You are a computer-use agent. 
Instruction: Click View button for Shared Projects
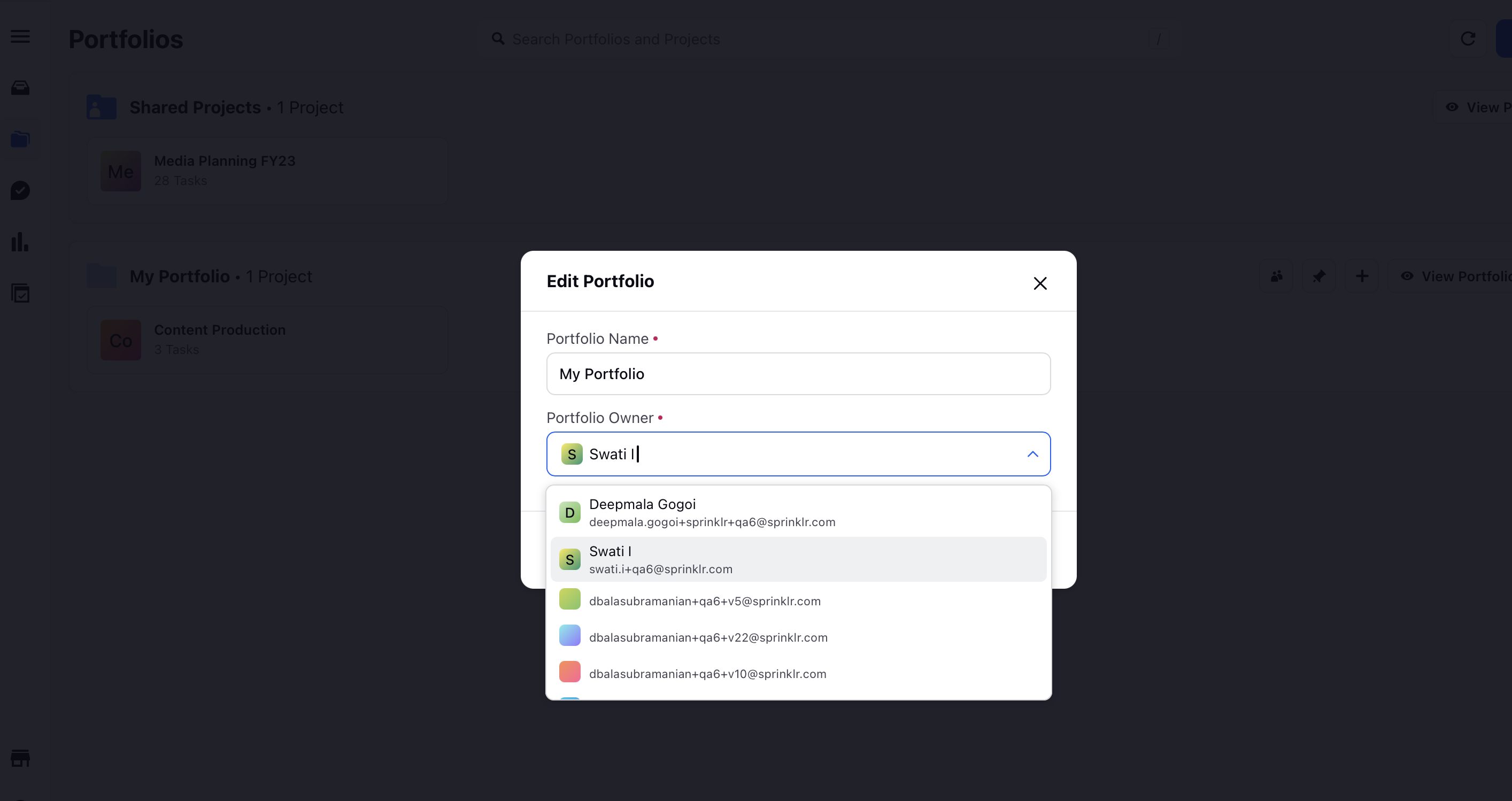click(1474, 107)
